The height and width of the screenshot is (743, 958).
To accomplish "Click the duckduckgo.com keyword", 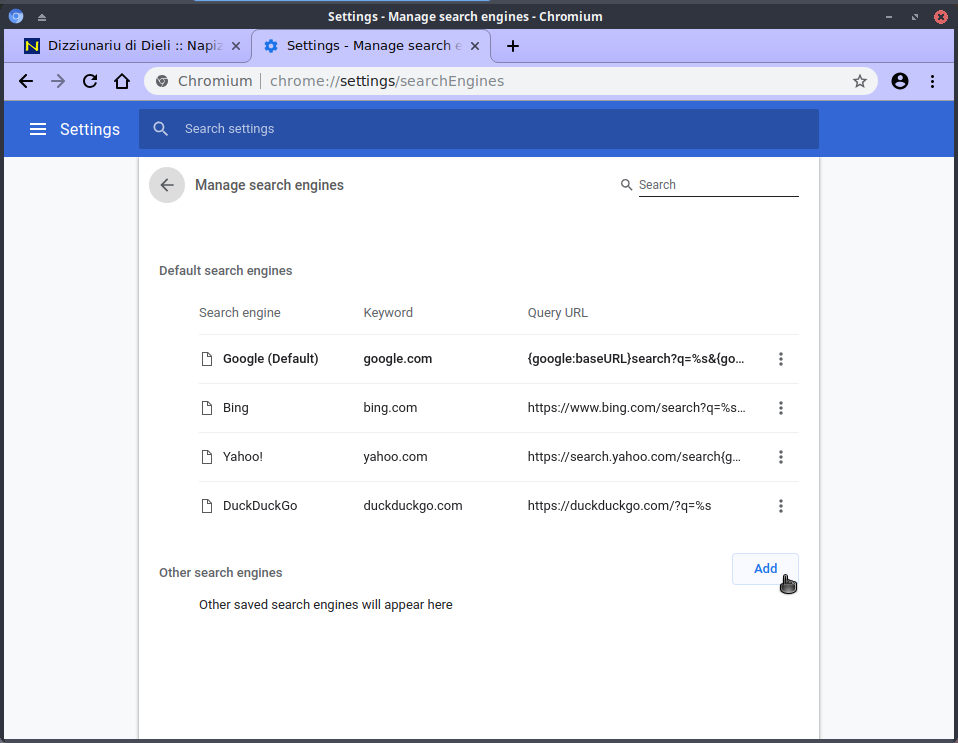I will click(413, 506).
